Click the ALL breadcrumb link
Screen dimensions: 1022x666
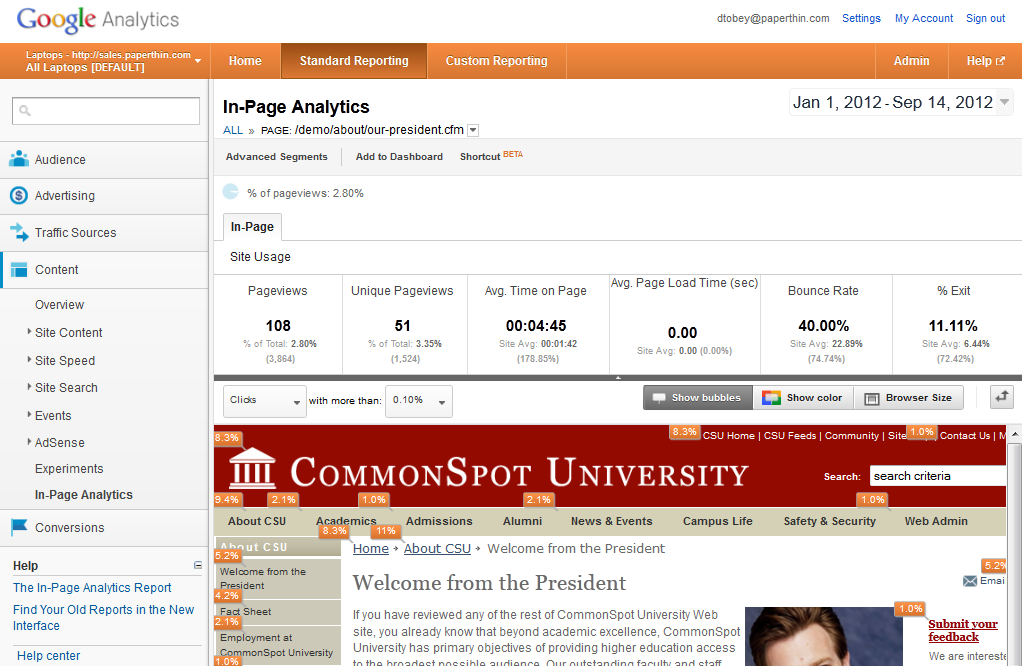tap(233, 130)
